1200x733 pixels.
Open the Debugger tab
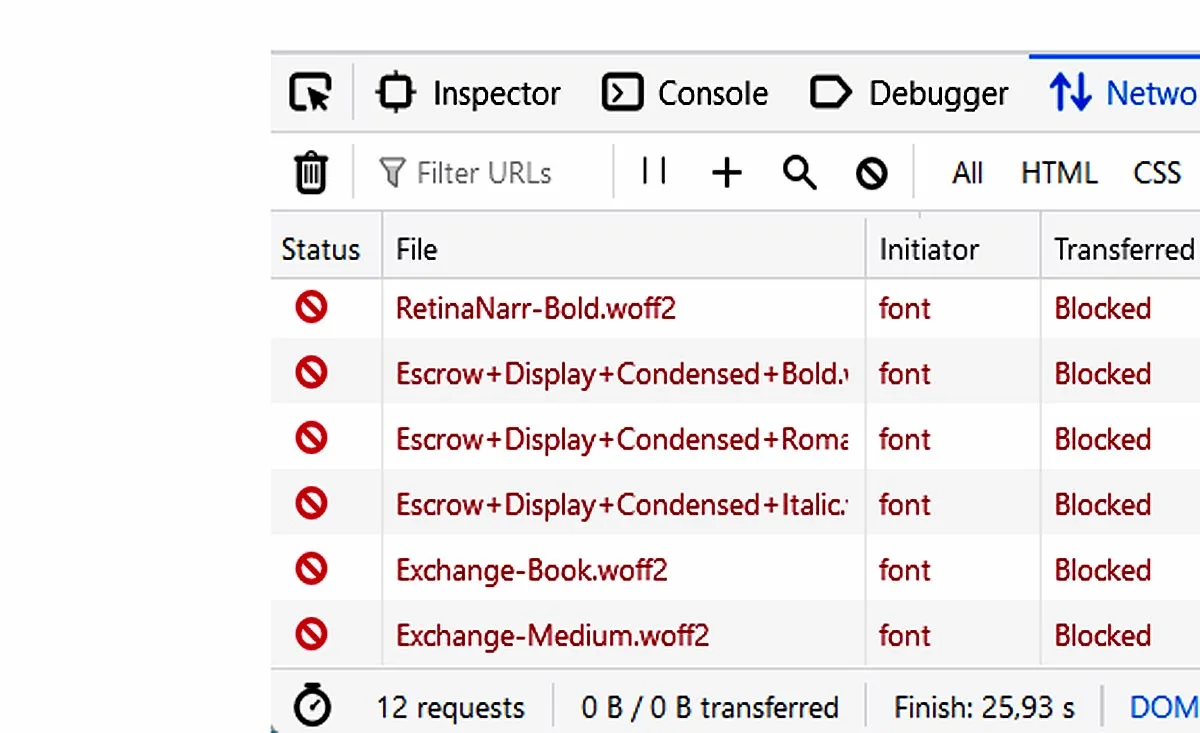[909, 93]
